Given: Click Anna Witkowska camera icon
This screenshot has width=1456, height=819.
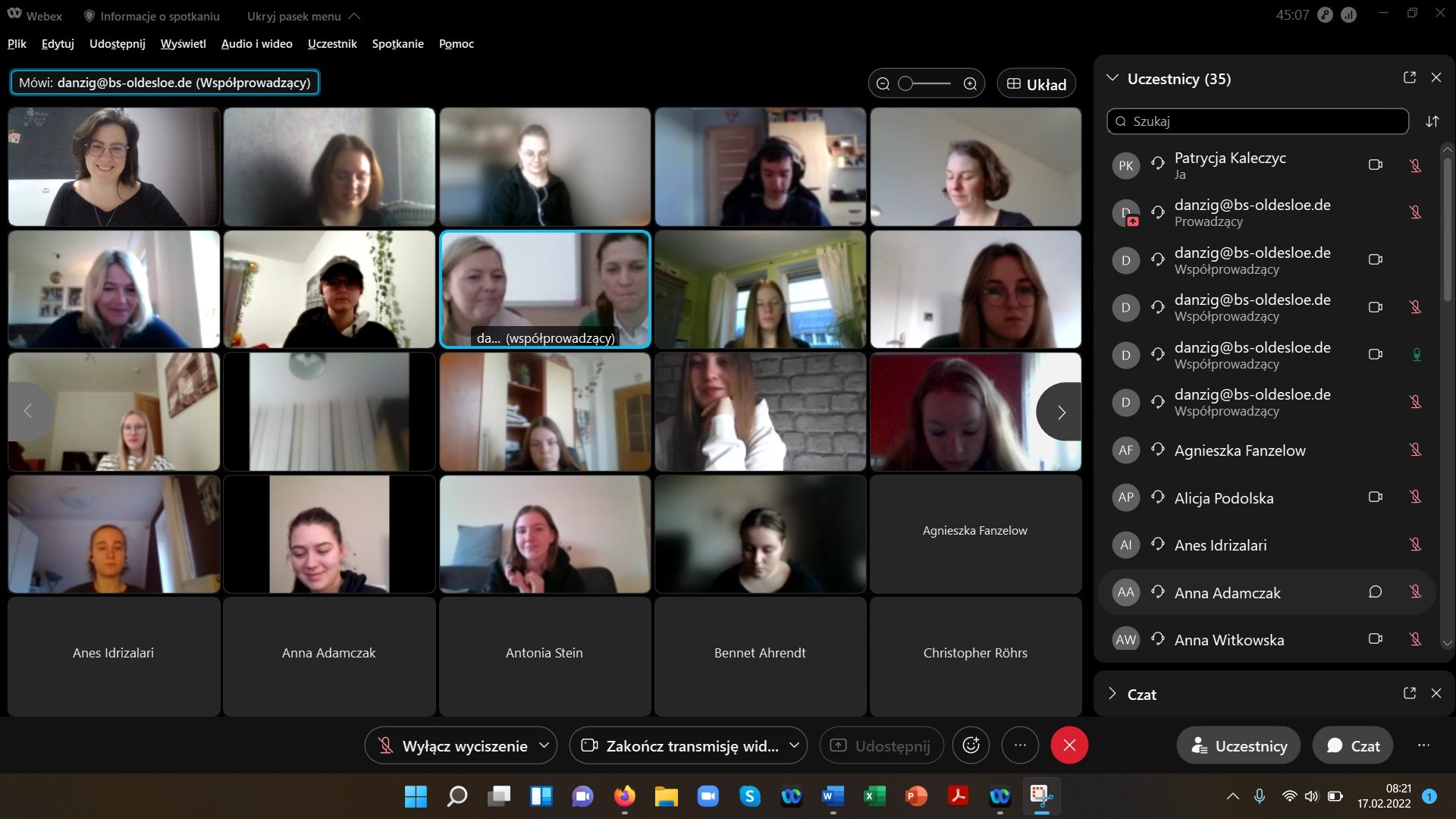Looking at the screenshot, I should coord(1376,639).
